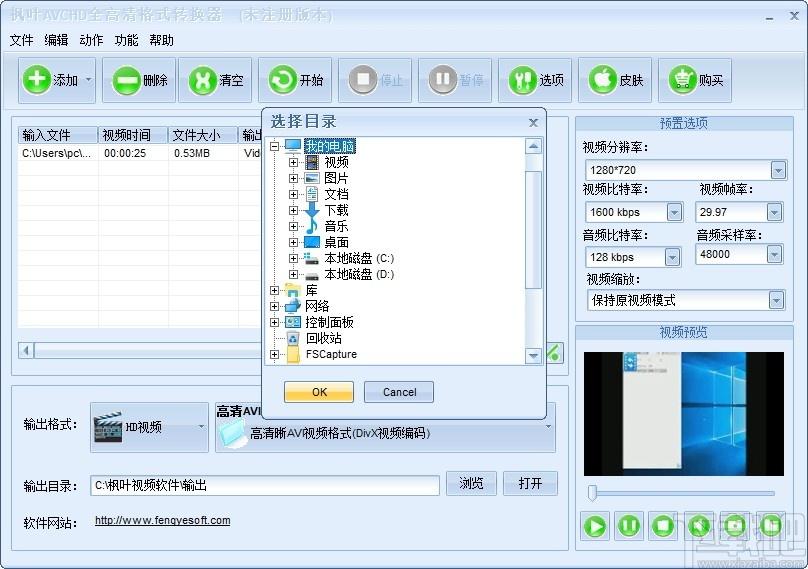
Task: Click the Buy (购买) cart icon
Action: click(683, 80)
